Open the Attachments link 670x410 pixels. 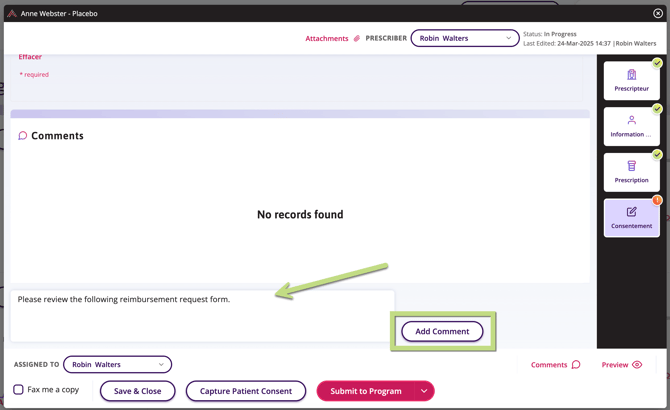coord(327,38)
